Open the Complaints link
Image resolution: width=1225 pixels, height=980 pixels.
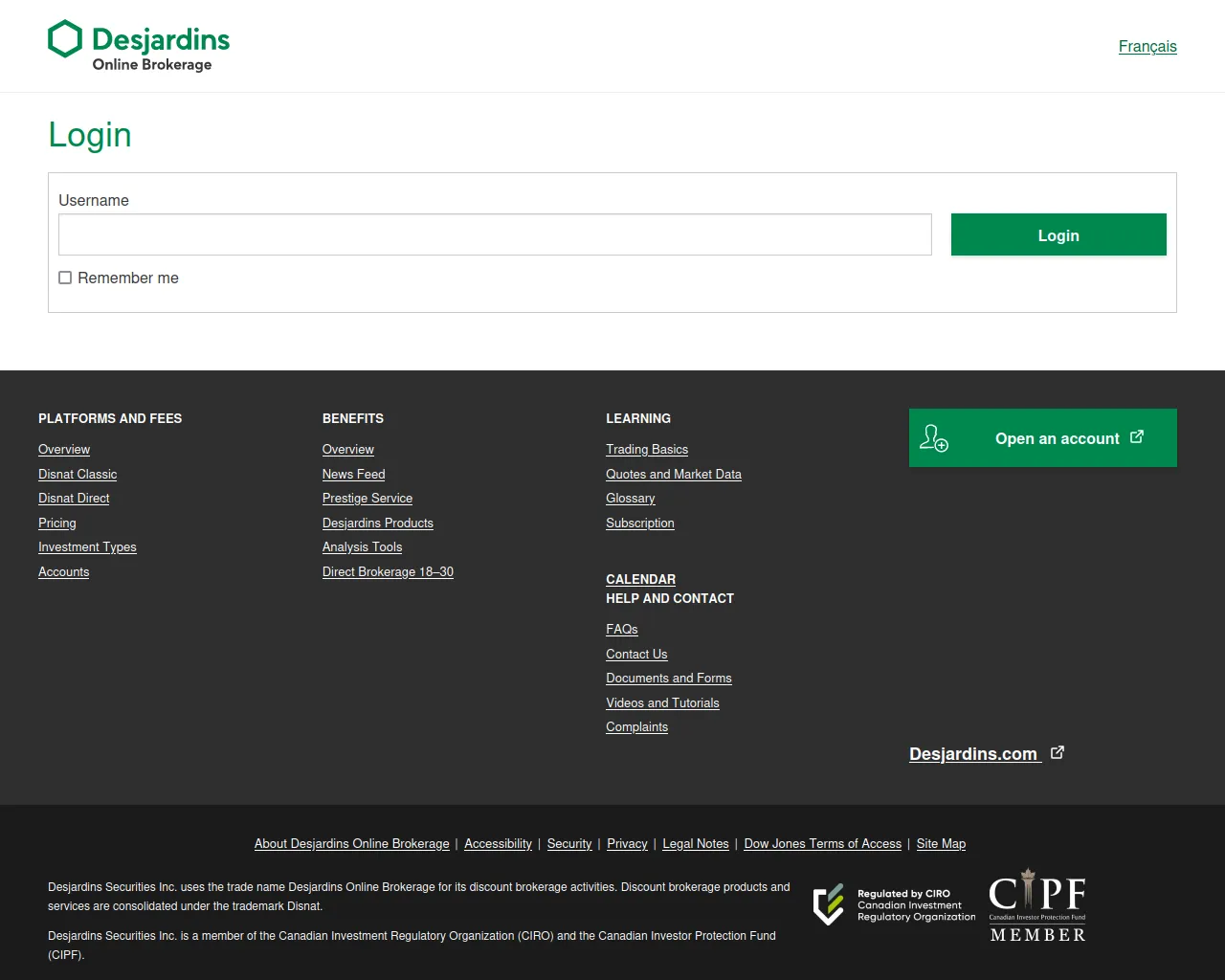[x=637, y=726]
